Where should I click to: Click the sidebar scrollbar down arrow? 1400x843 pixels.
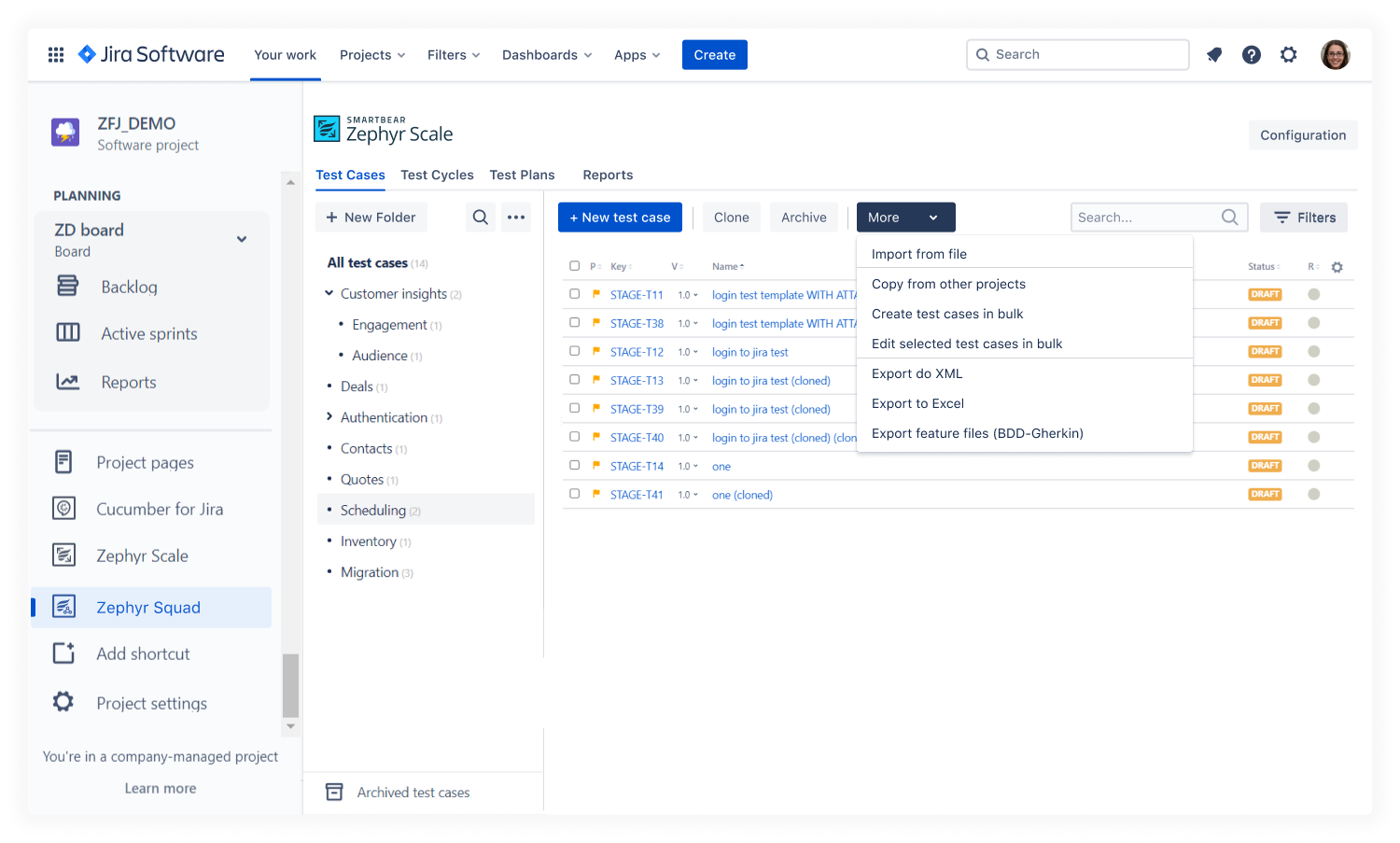pyautogui.click(x=290, y=726)
